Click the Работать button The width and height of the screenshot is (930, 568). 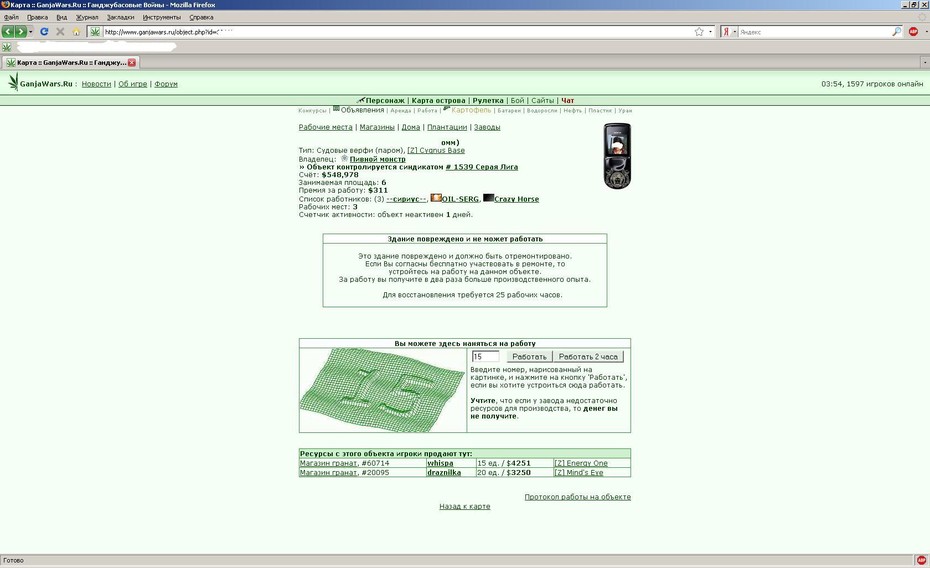click(x=528, y=357)
